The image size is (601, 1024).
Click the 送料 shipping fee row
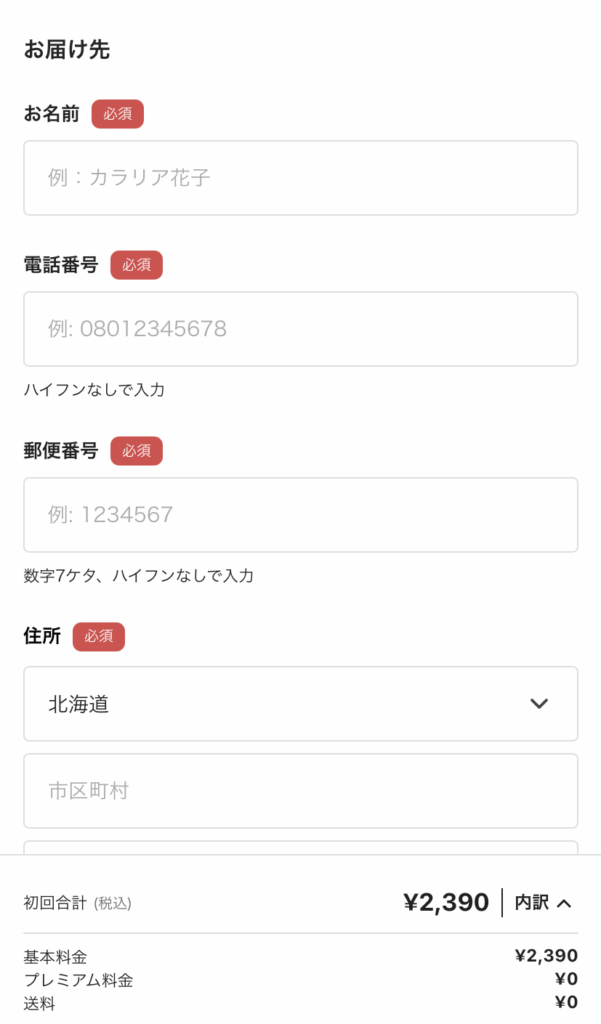coord(300,1002)
